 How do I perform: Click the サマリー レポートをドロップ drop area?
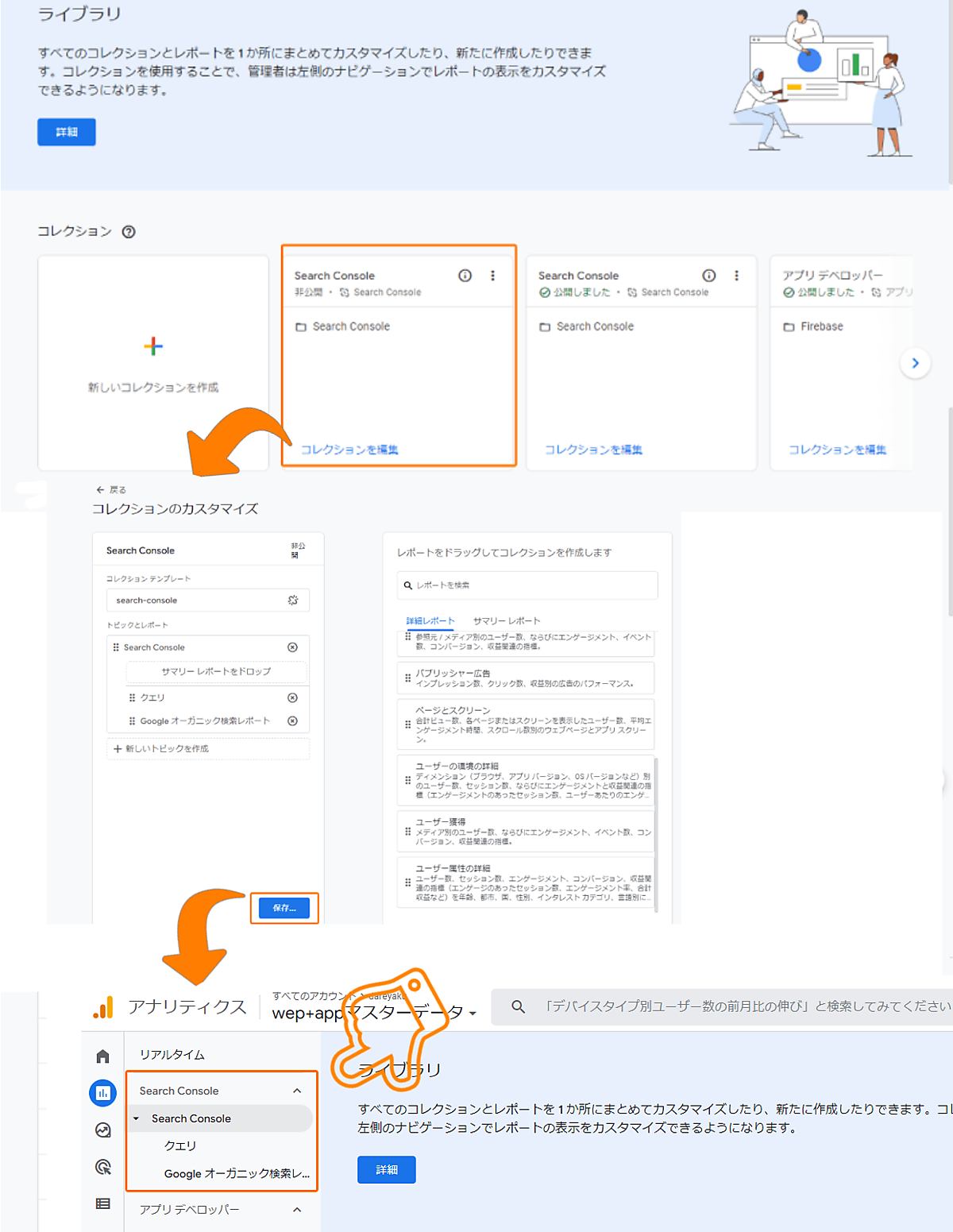click(x=217, y=672)
